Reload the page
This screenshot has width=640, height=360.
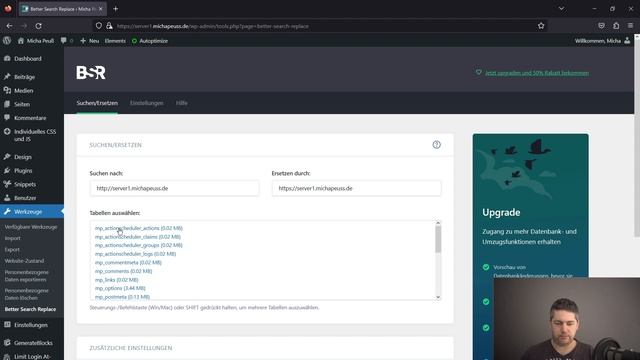[x=38, y=26]
